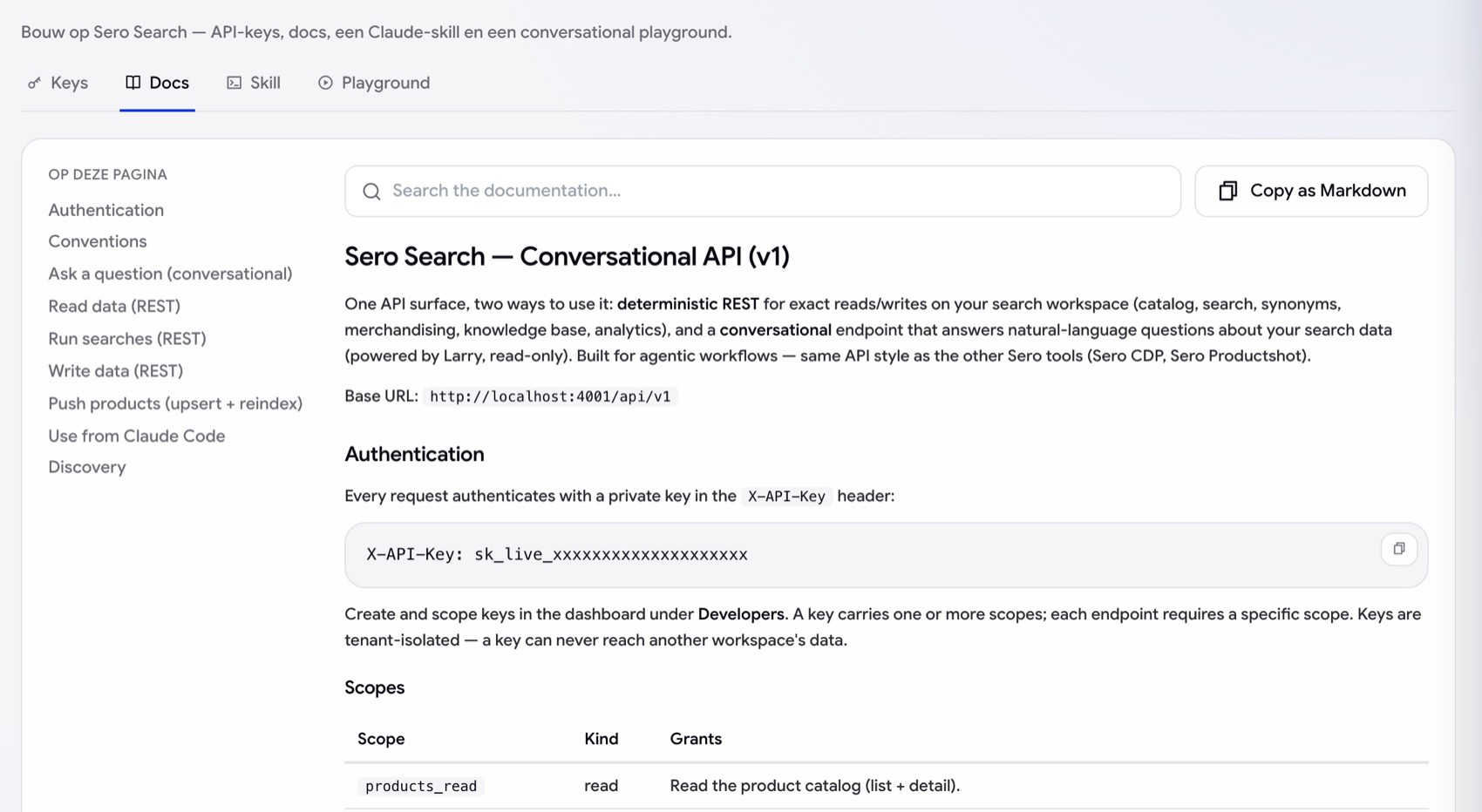Screen dimensions: 1482x812
Task: Click the products_read scope cell
Action: click(421, 786)
